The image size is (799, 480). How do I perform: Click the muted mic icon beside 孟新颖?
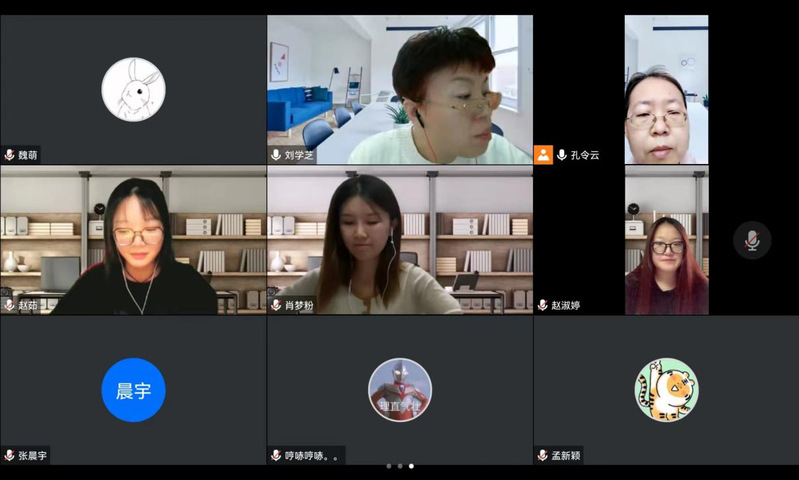[542, 455]
